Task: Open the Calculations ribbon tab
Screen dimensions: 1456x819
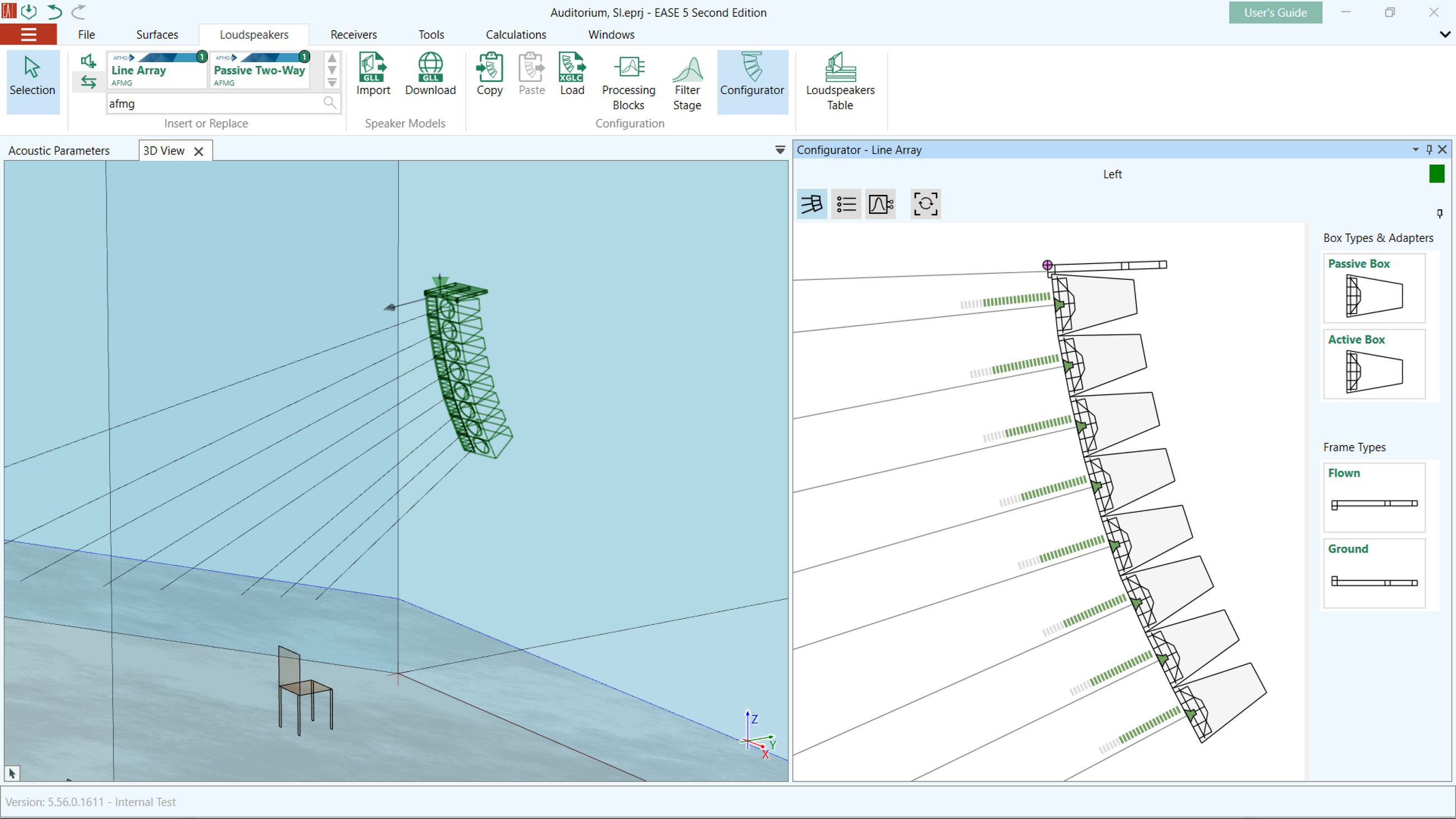Action: point(515,35)
